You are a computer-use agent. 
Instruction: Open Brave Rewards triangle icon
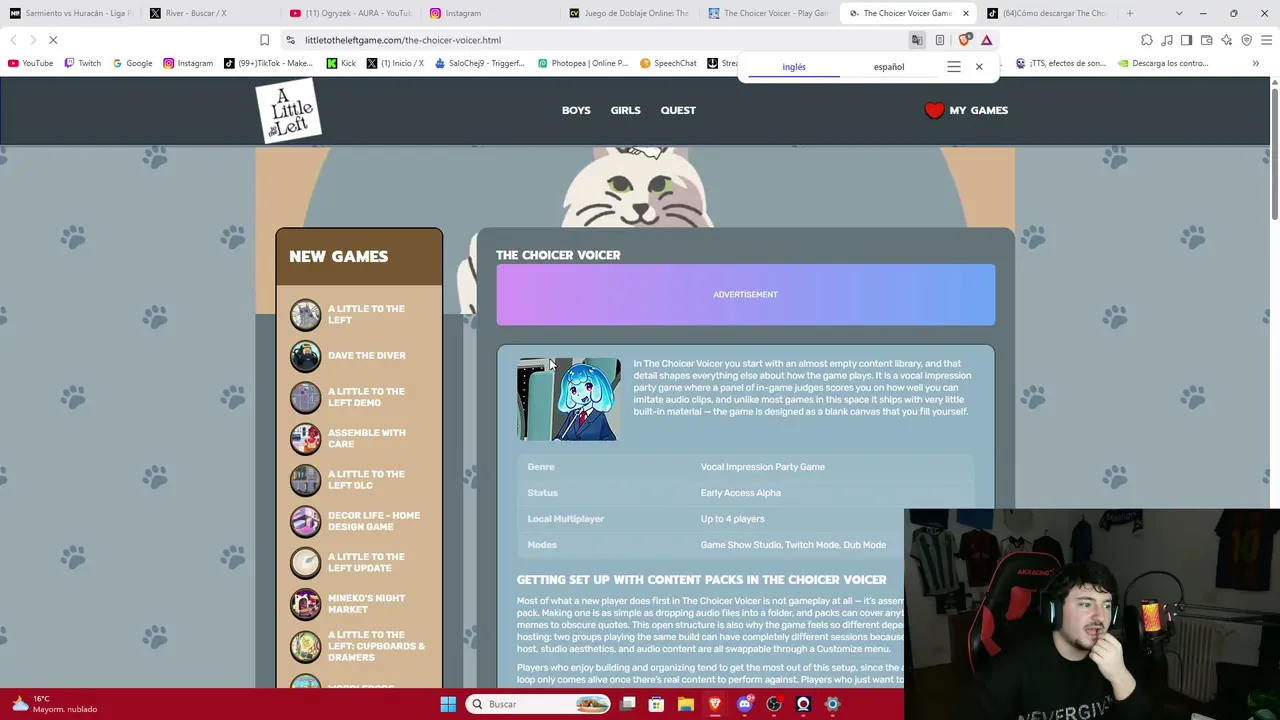[x=987, y=40]
